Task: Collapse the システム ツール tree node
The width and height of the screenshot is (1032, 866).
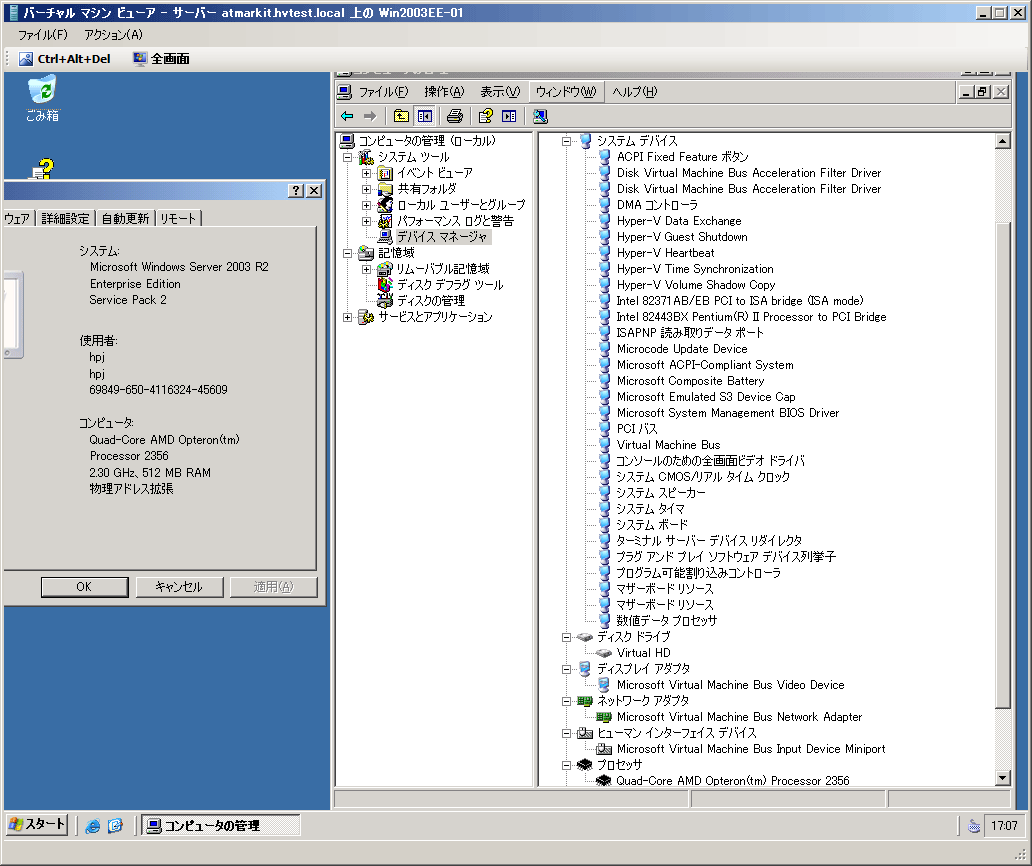Action: (x=348, y=157)
